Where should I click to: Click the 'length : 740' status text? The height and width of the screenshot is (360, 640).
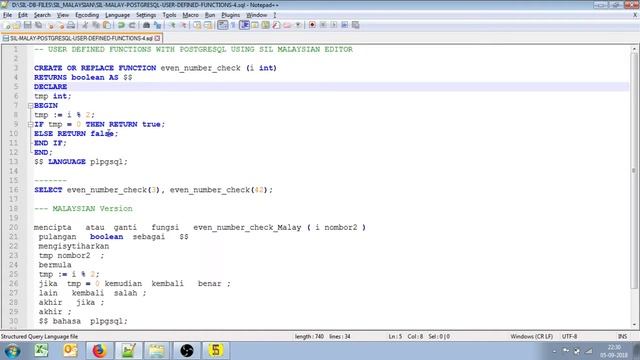click(x=309, y=336)
